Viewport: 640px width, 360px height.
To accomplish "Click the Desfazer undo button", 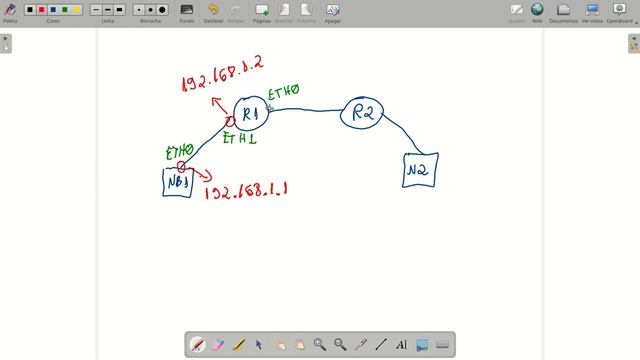I will point(213,12).
